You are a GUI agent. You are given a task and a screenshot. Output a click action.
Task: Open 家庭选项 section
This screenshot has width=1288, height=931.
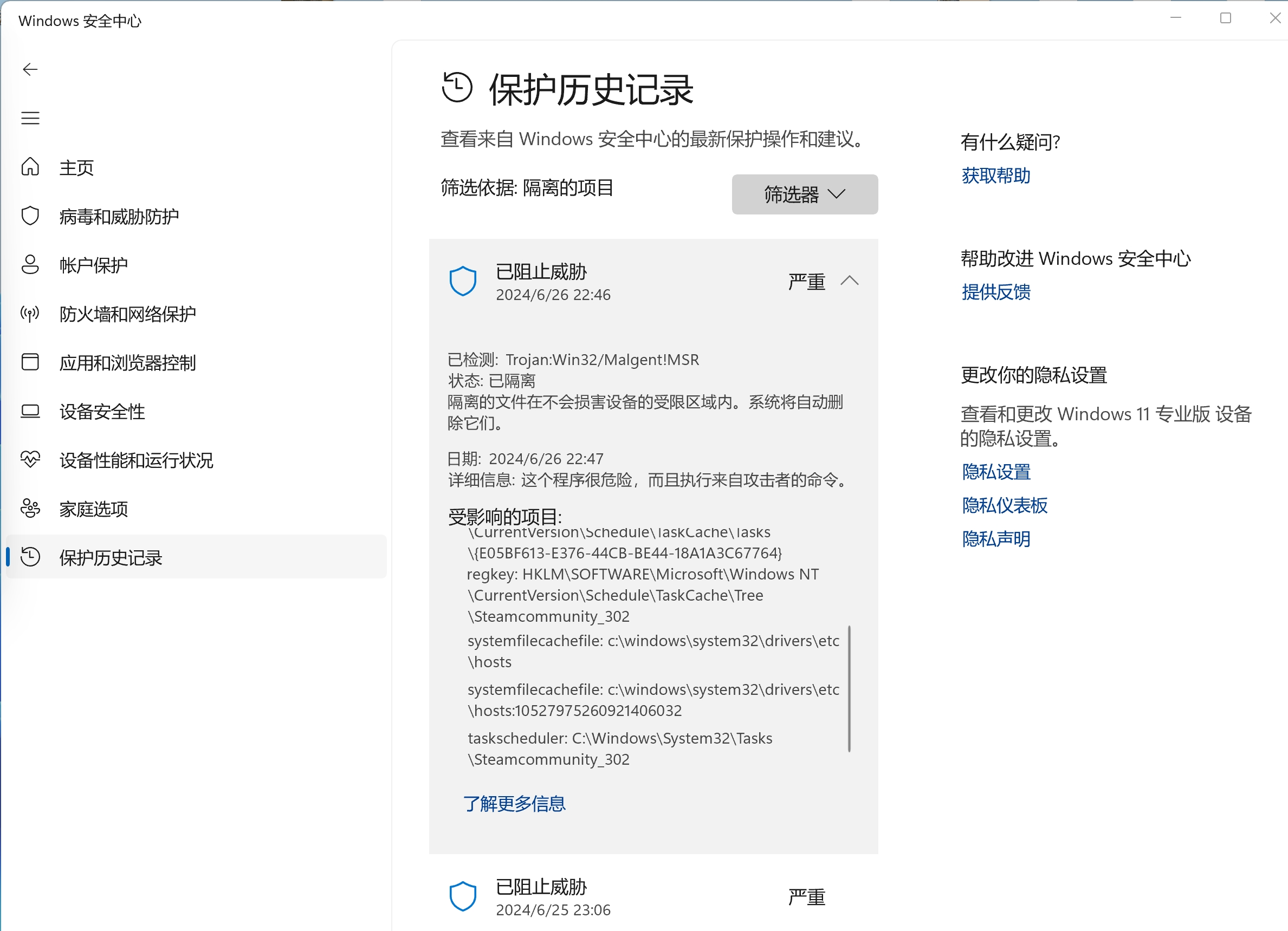(196, 509)
